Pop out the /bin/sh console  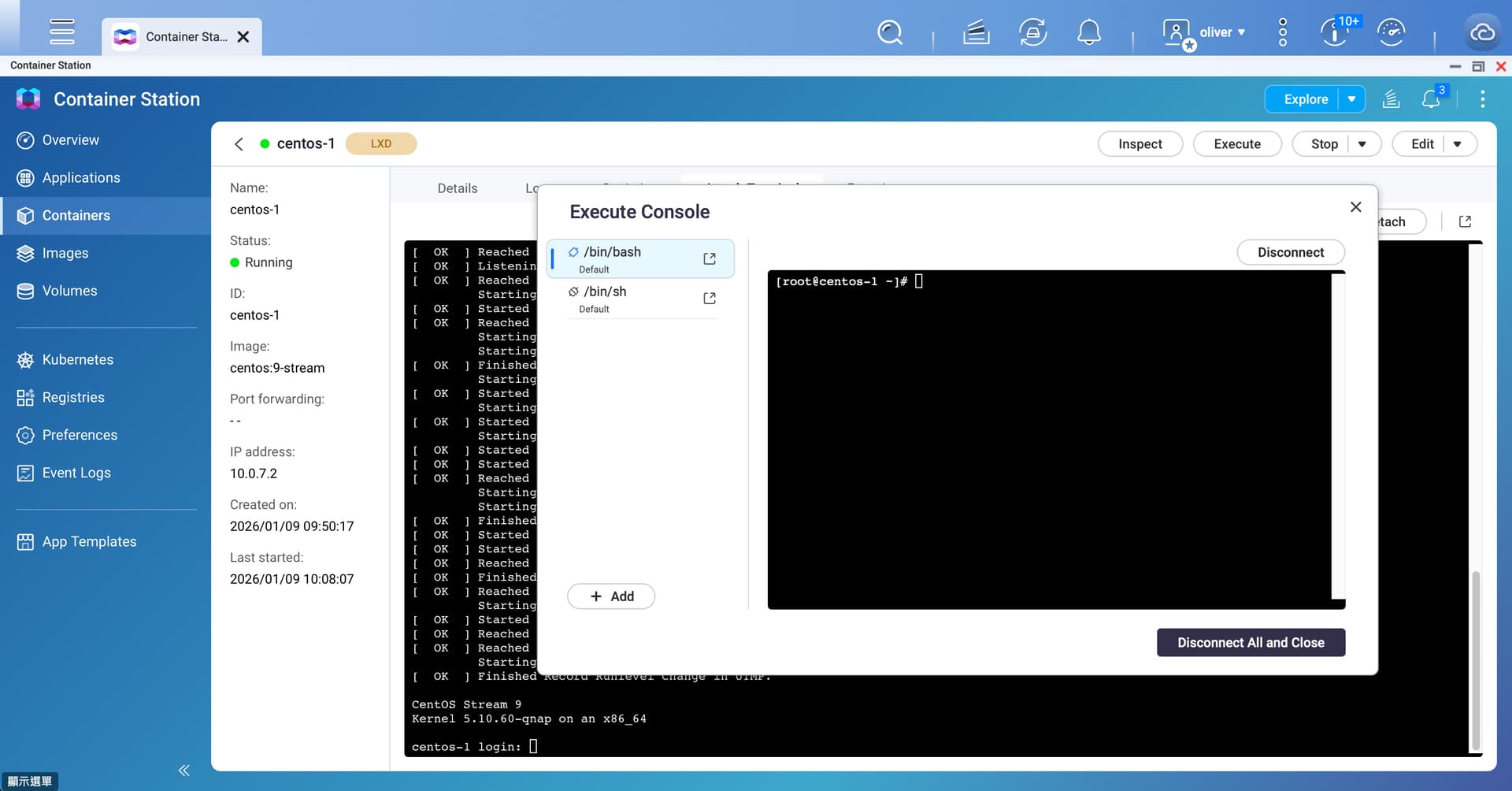click(x=709, y=299)
